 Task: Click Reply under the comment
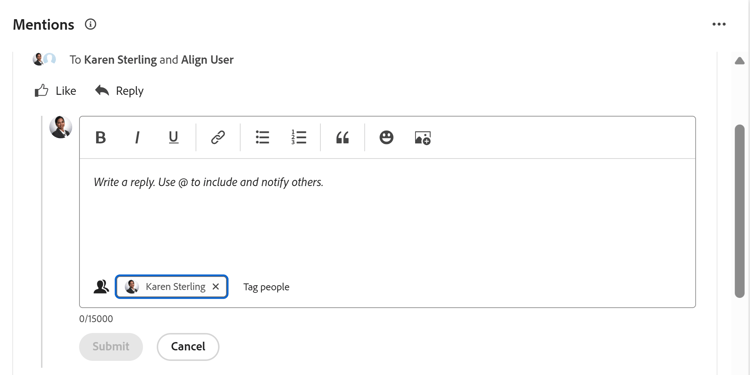coord(119,91)
